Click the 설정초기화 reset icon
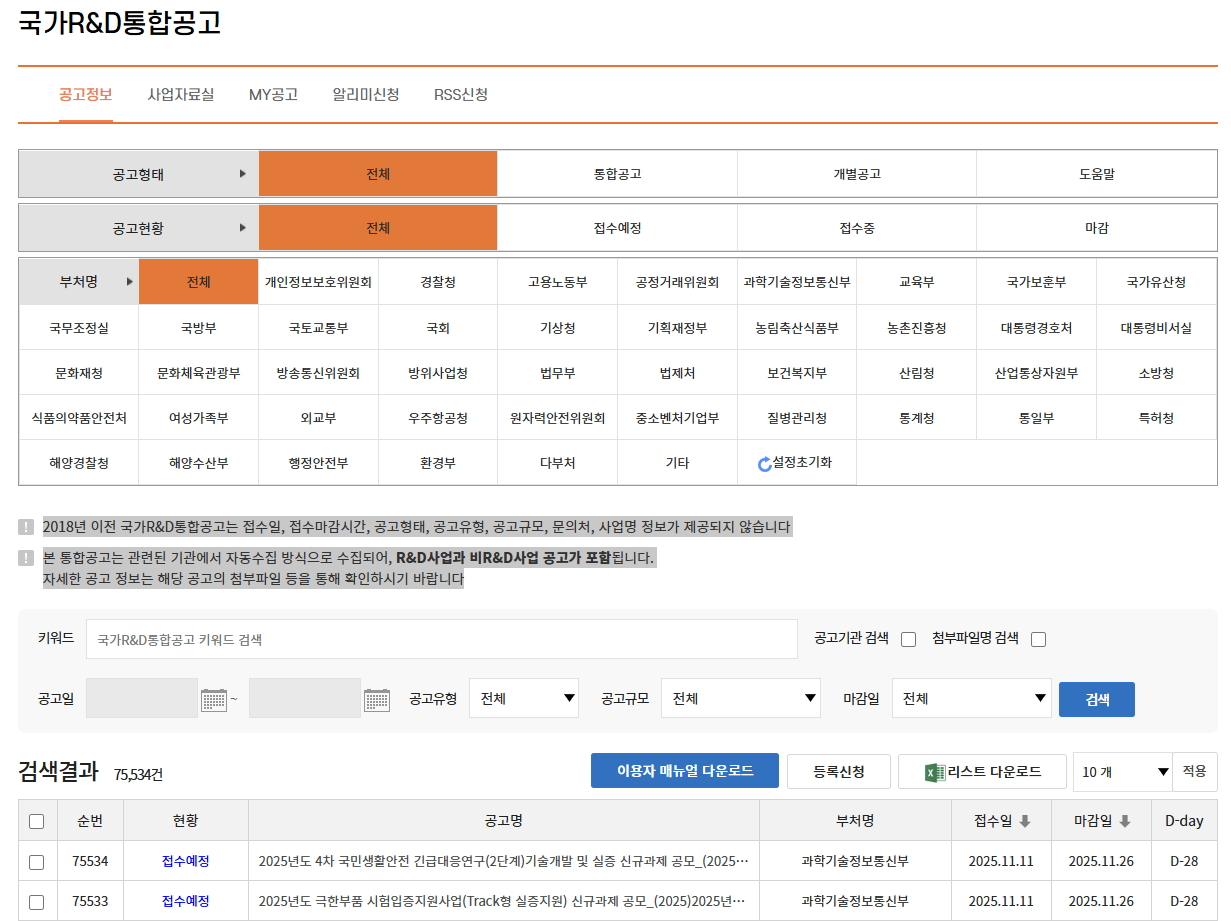 (765, 464)
